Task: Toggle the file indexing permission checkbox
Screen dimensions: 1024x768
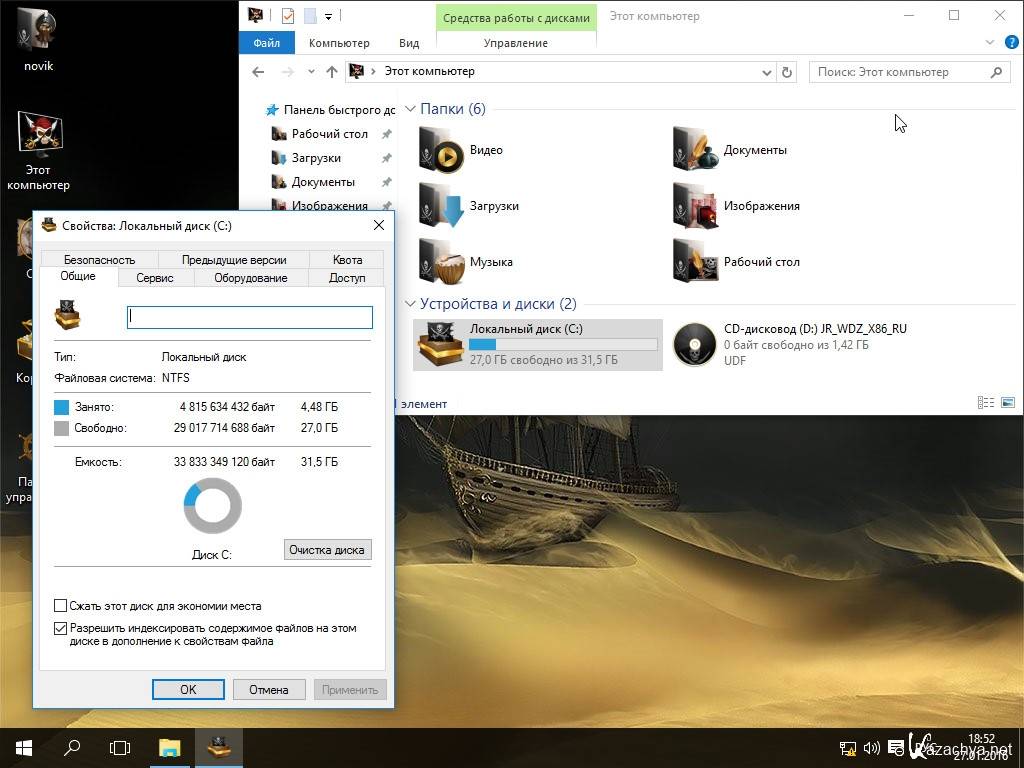Action: [x=61, y=629]
